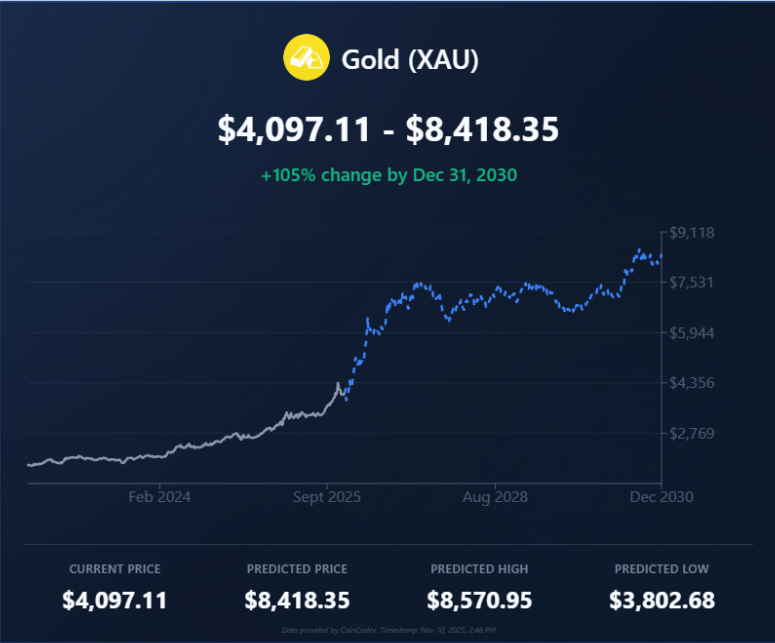The height and width of the screenshot is (643, 775).
Task: Click the Current Price label
Action: coord(115,569)
